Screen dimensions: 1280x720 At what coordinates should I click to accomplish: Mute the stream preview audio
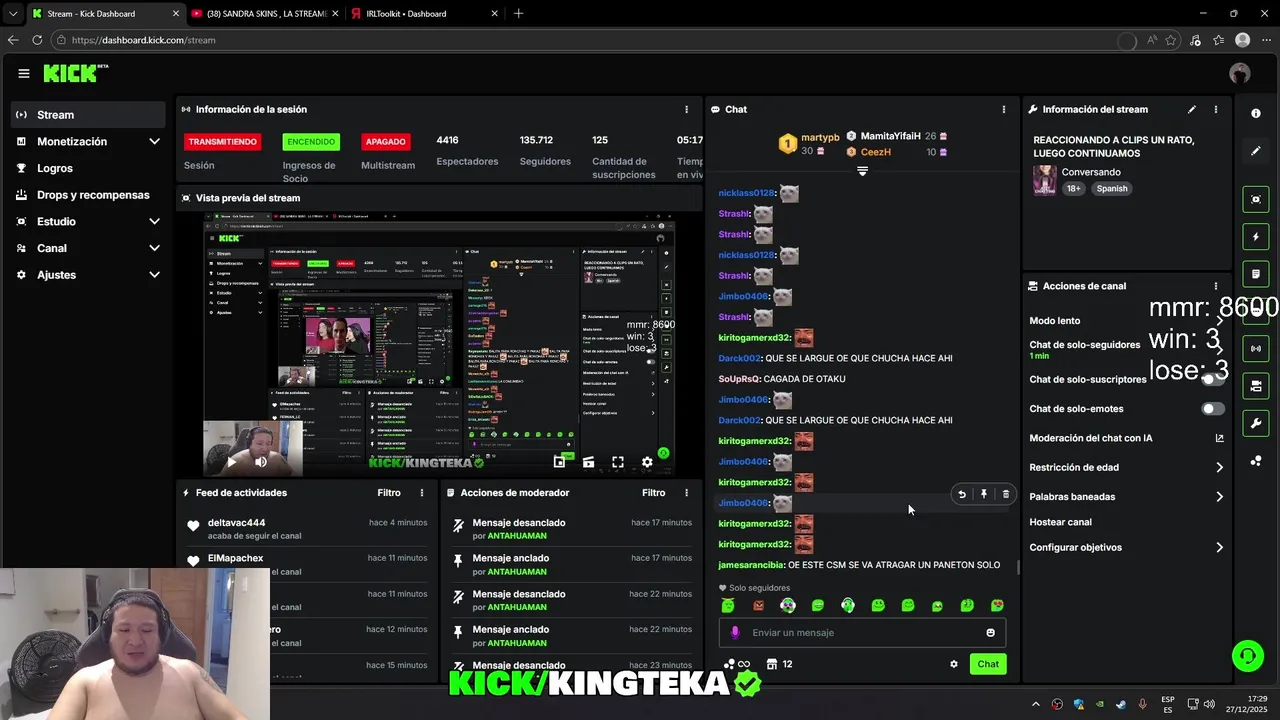(x=261, y=462)
